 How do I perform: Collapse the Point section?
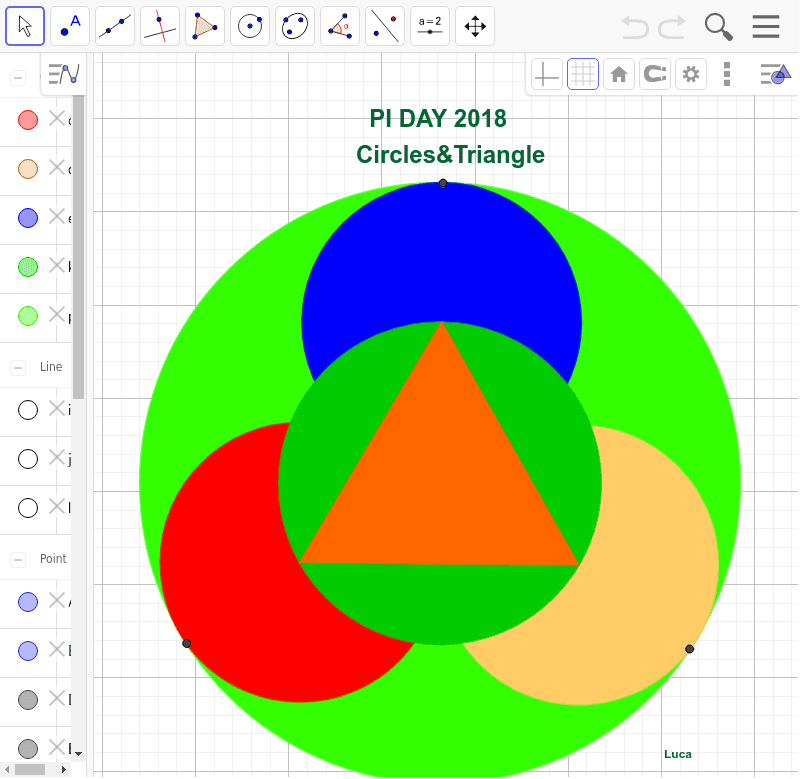pos(16,559)
